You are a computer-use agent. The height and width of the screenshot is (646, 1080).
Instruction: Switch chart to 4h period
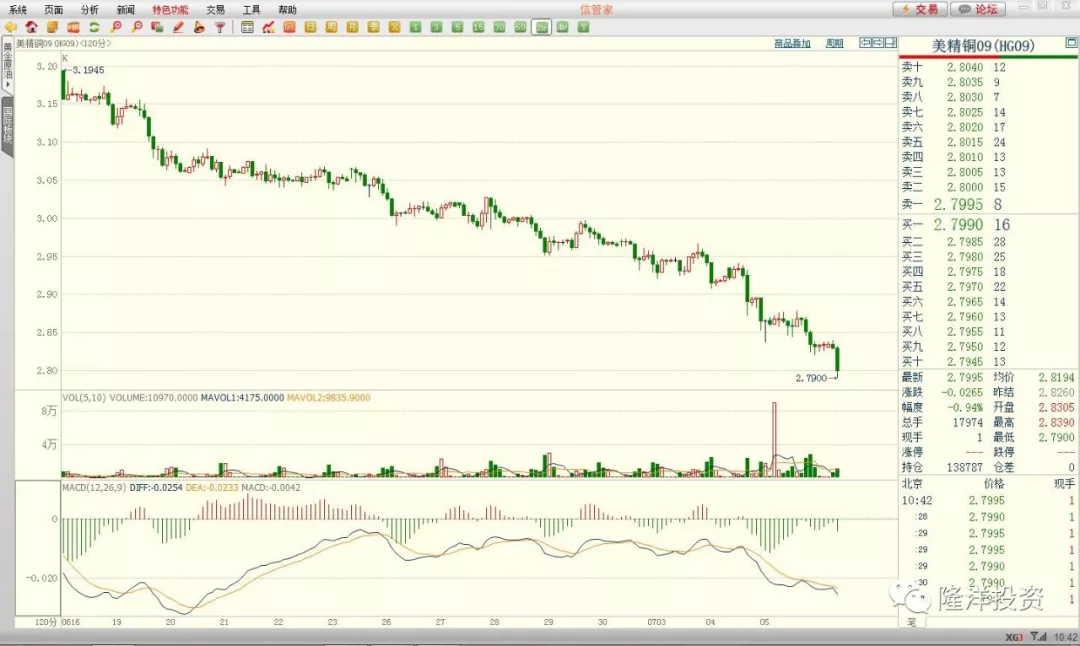(x=563, y=27)
